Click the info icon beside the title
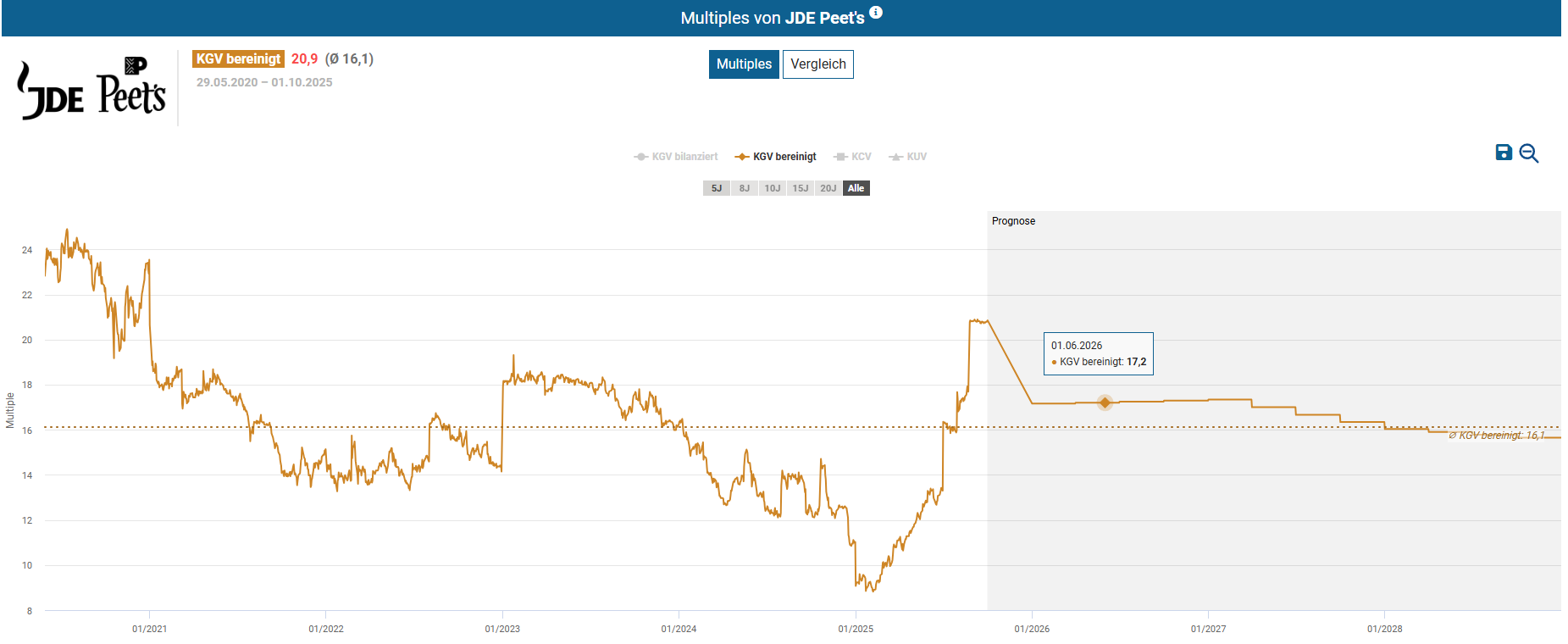 click(x=876, y=13)
